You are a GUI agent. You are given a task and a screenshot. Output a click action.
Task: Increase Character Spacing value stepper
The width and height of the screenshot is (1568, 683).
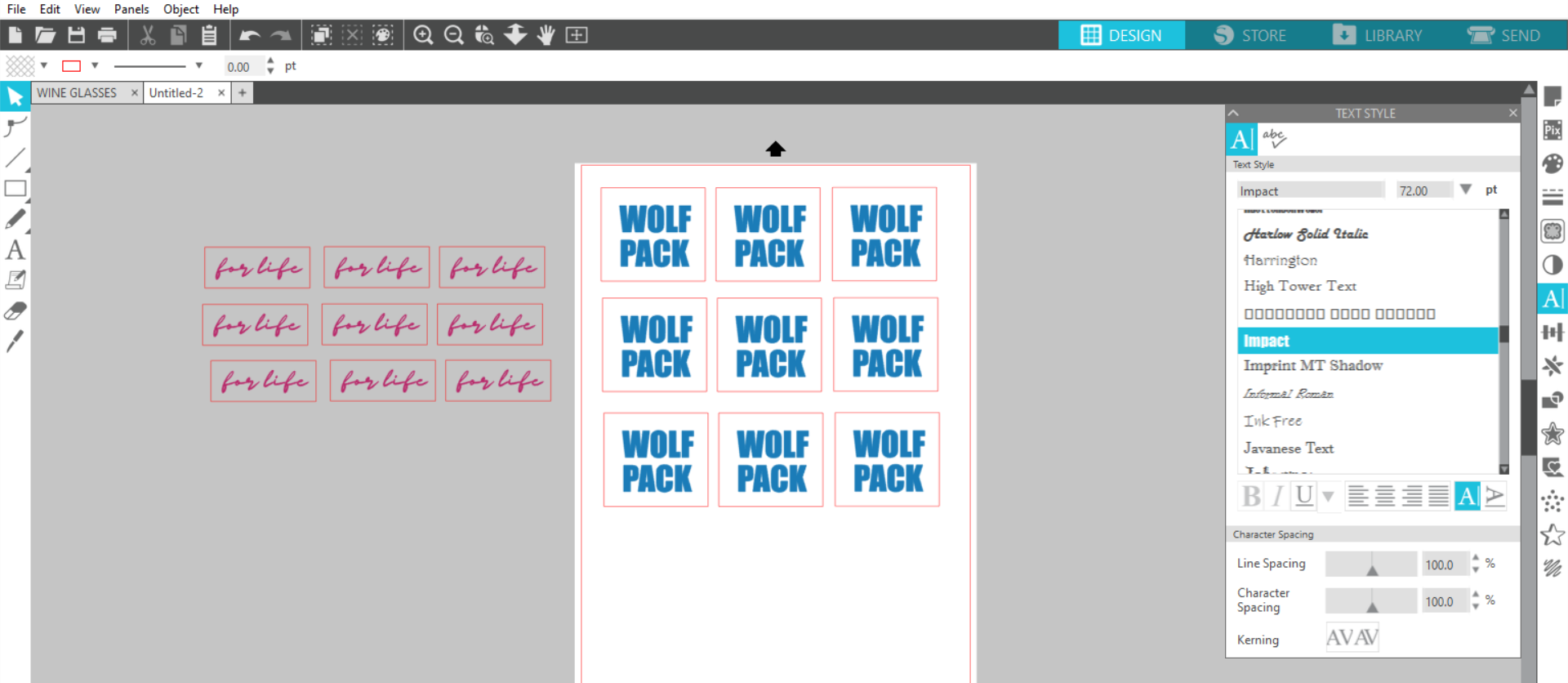pyautogui.click(x=1476, y=595)
